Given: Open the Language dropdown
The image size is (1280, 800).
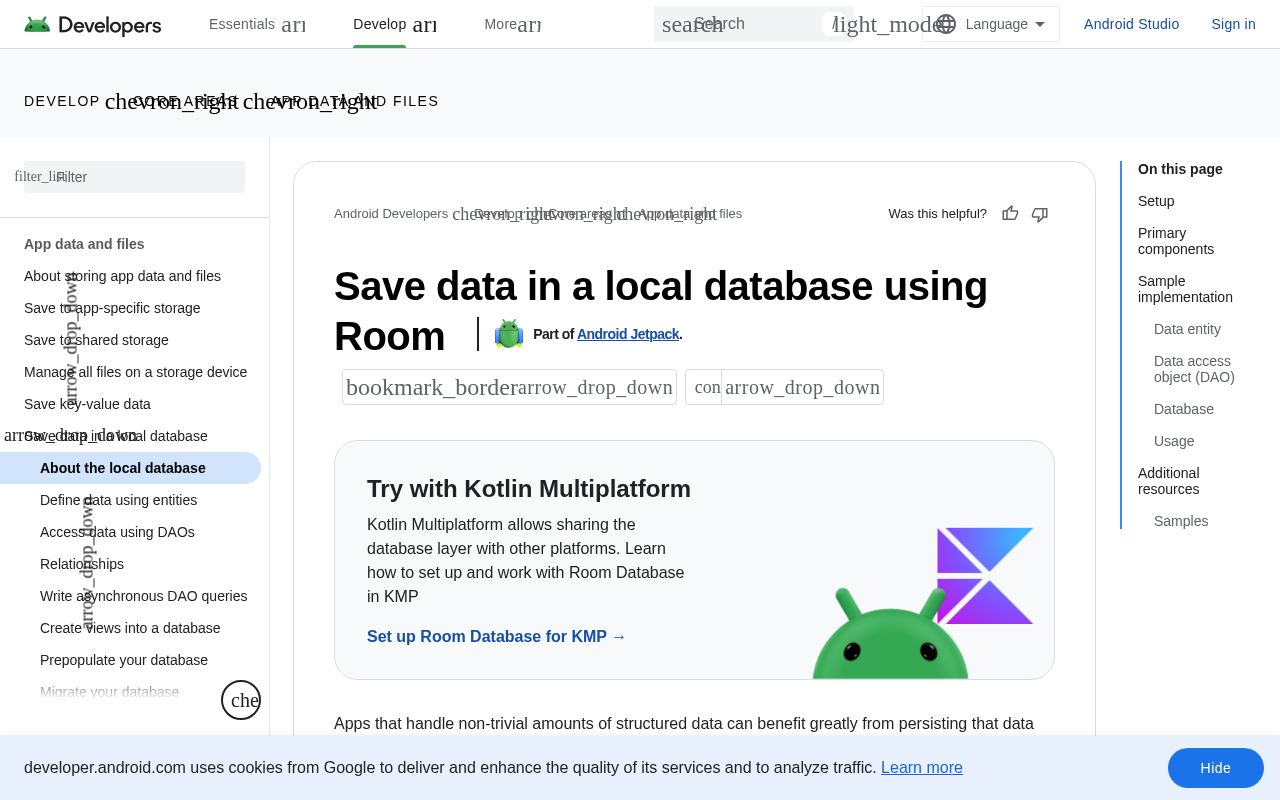Looking at the screenshot, I should tap(991, 24).
